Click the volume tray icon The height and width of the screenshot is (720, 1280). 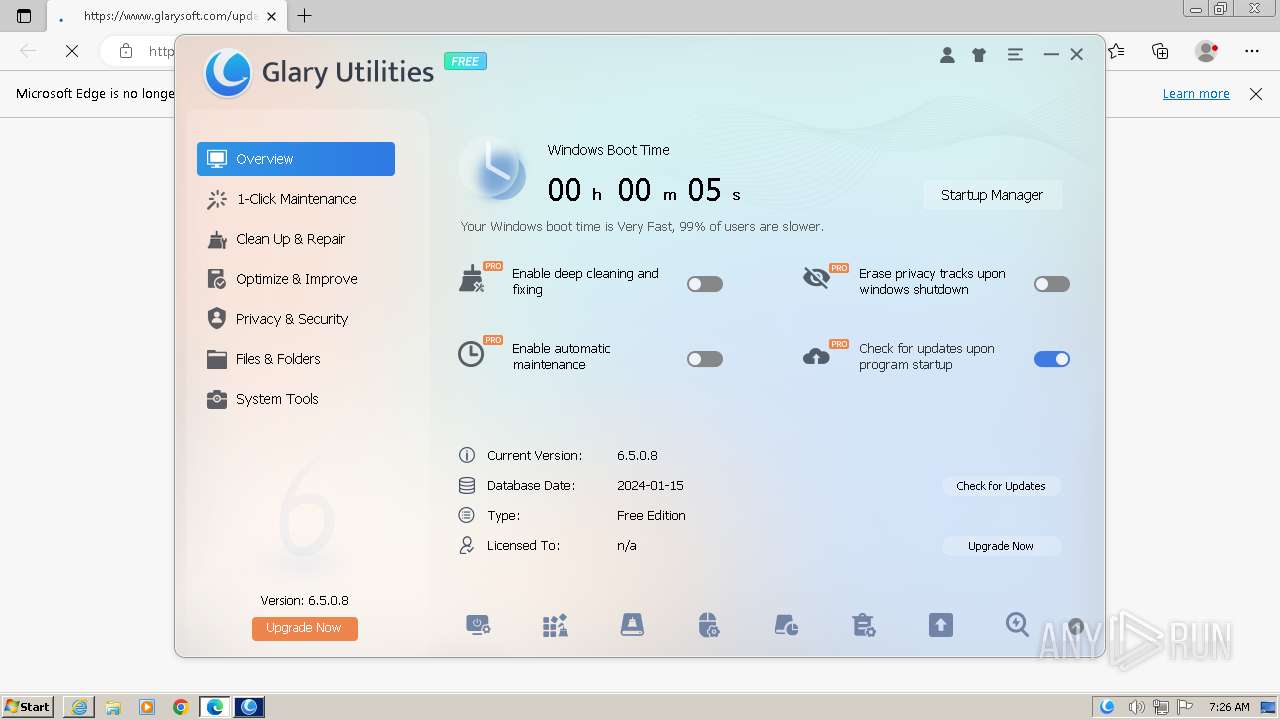pos(1137,707)
